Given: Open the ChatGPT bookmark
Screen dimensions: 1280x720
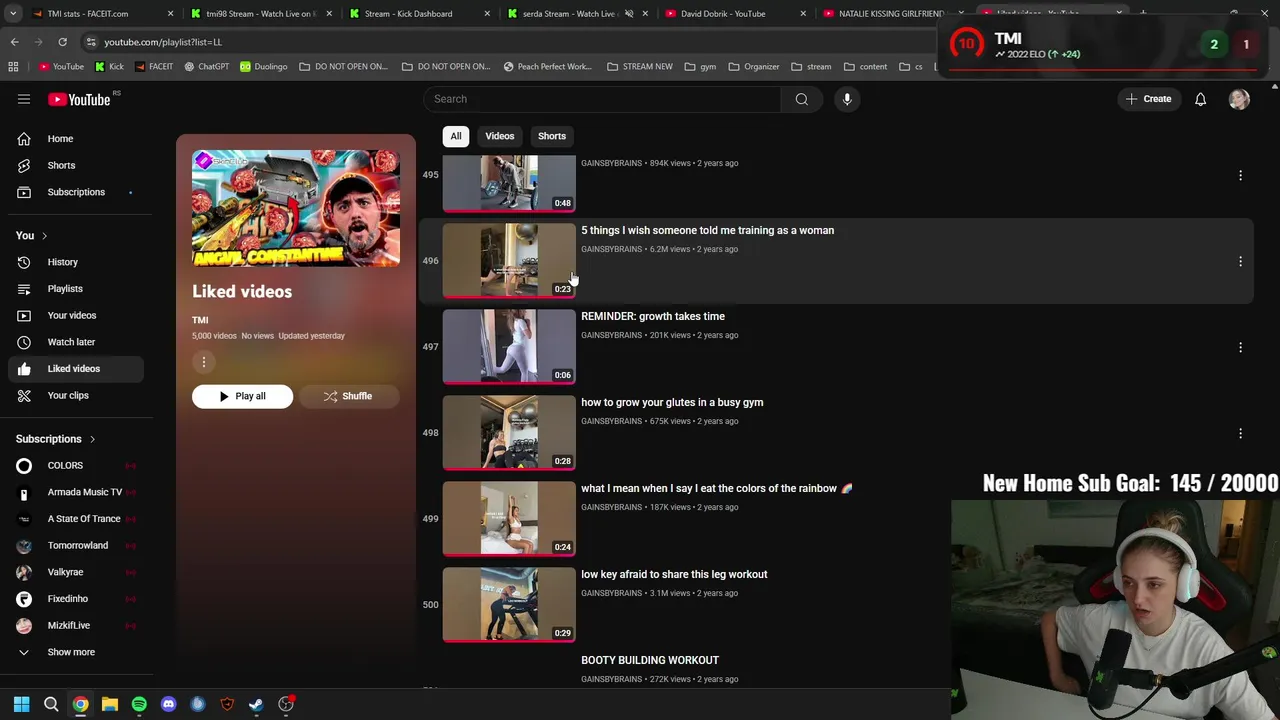Looking at the screenshot, I should click(x=206, y=67).
